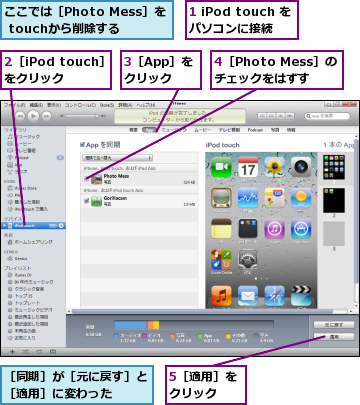Image resolution: width=360 pixels, height=405 pixels.
Task: Select ホームシェアリング in the sidebar
Action: [30, 242]
